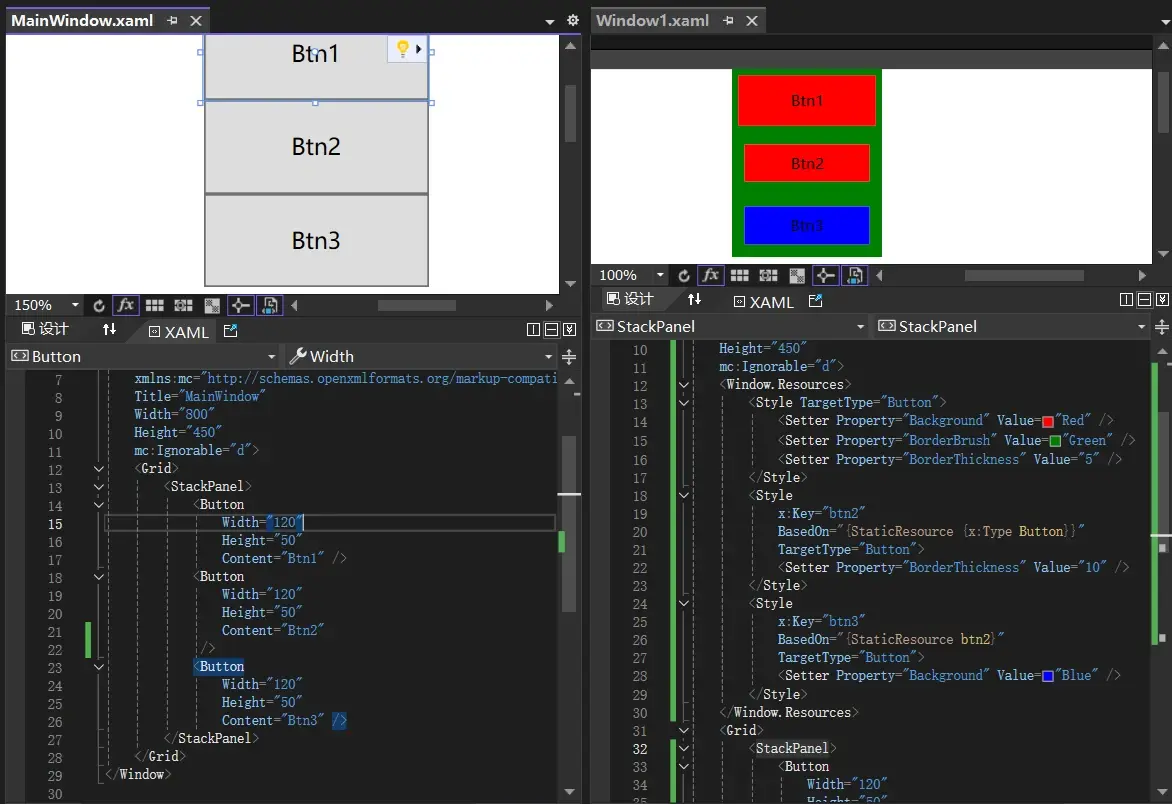Pop out XAML in MainWindow editor

[231, 330]
